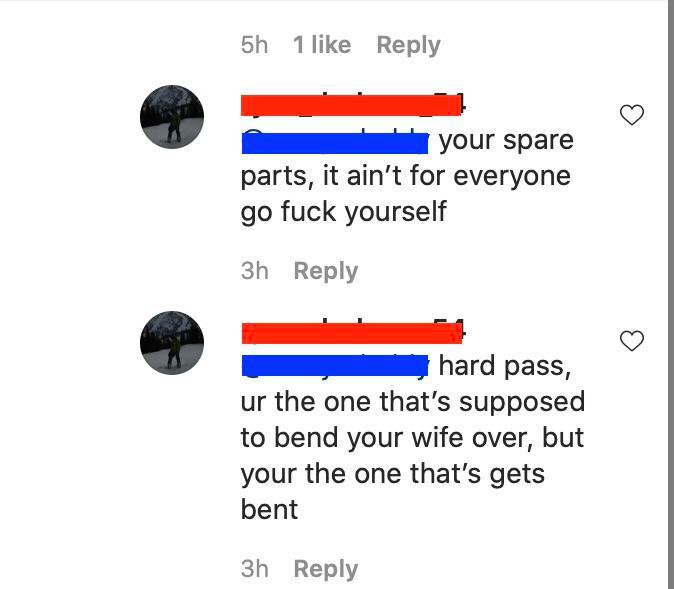Image resolution: width=674 pixels, height=589 pixels.
Task: Reply to the "your spare parts" comment
Action: (x=325, y=271)
